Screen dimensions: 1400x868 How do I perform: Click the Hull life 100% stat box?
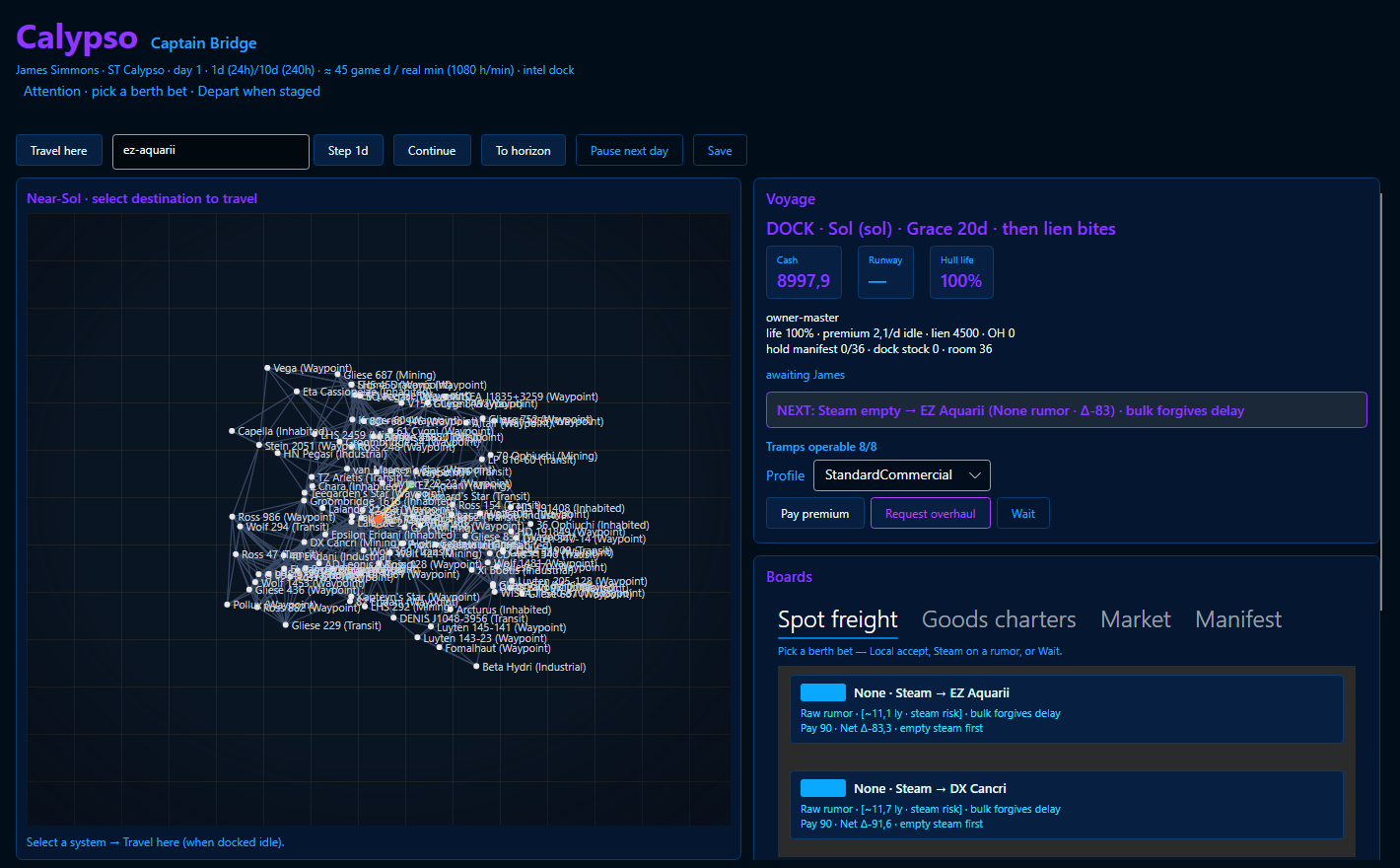tap(961, 272)
